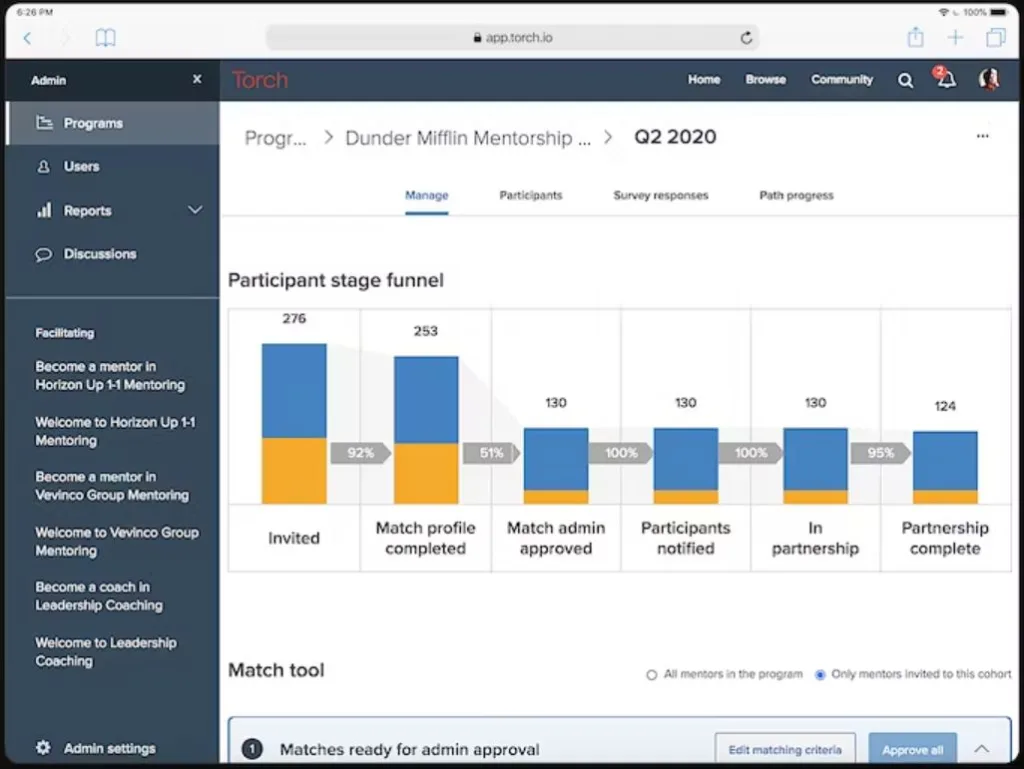The image size is (1024, 769).
Task: Click the Dunder Mifflin Mentorship breadcrumb link
Action: pyautogui.click(x=468, y=137)
